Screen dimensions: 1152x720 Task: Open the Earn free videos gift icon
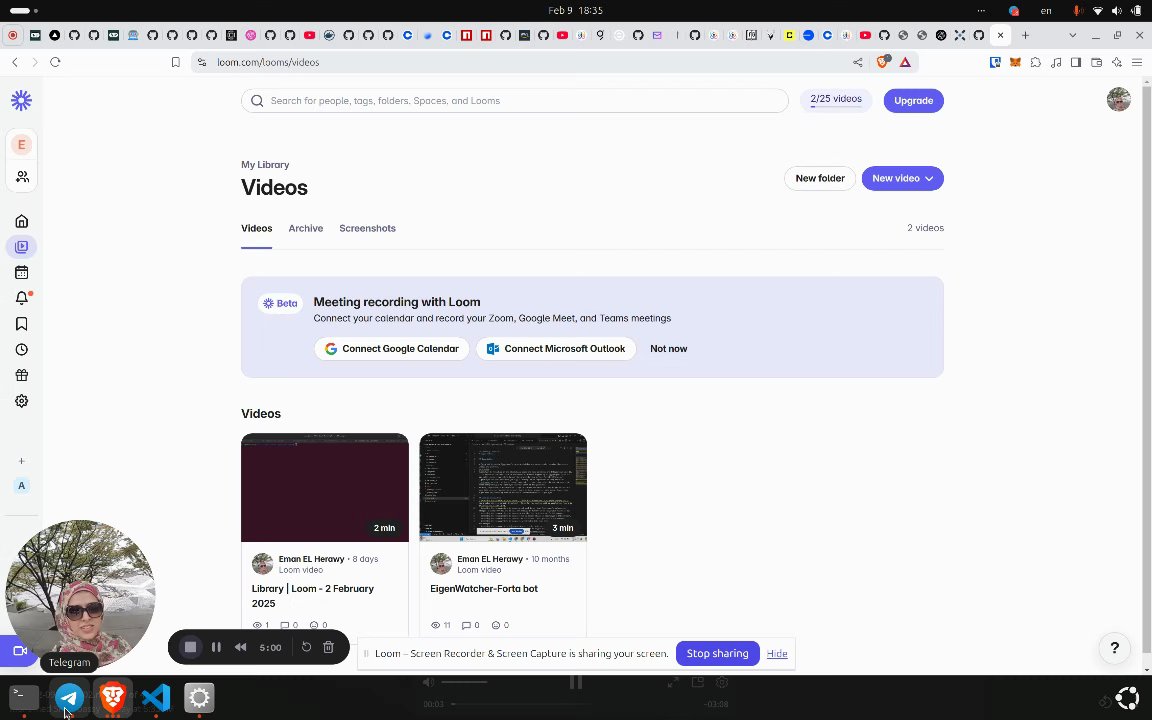(x=21, y=375)
